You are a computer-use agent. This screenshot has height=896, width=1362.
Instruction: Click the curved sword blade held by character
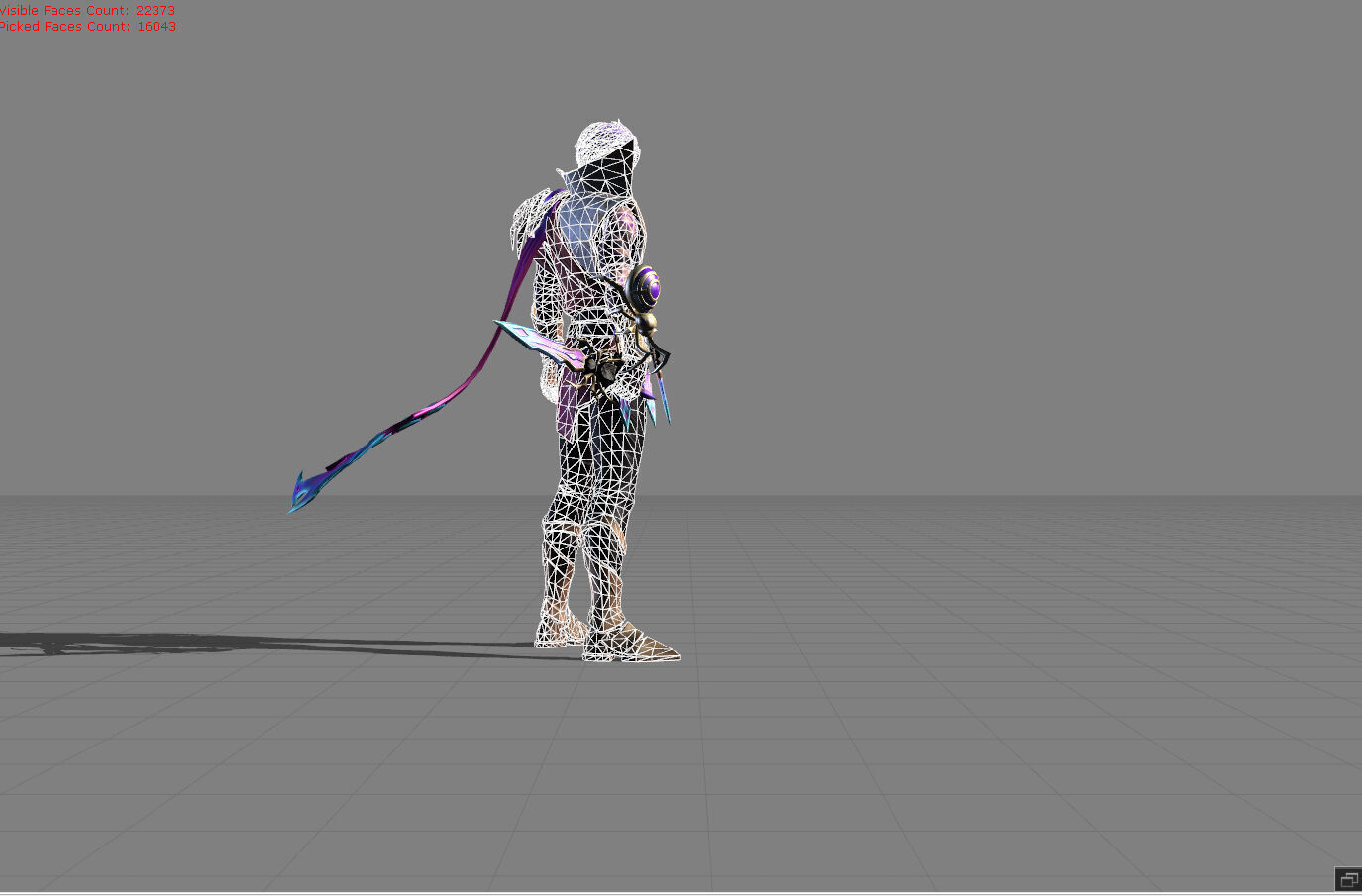click(x=540, y=344)
